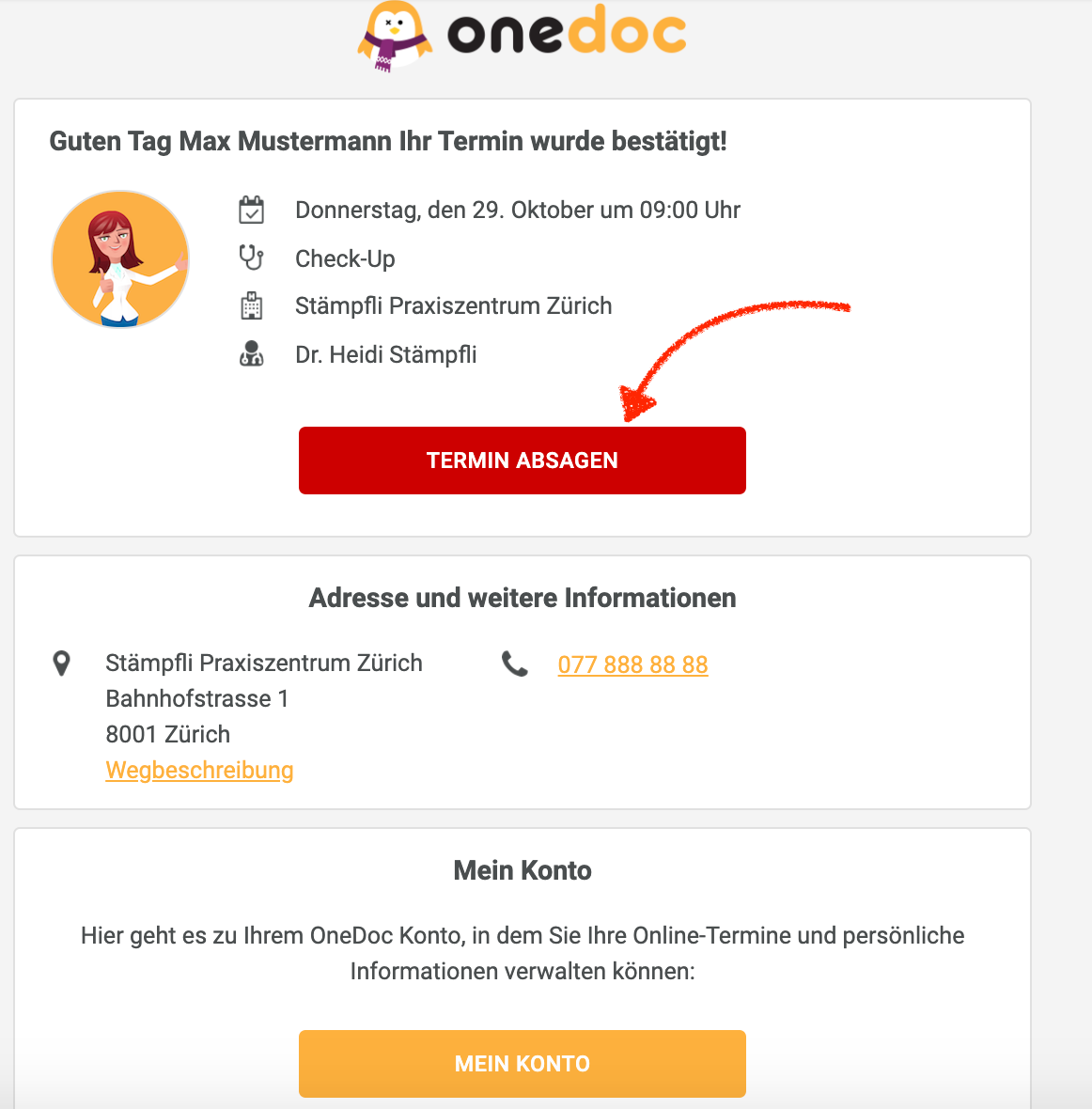Click the appointment date and time text
The image size is (1092, 1109).
coord(518,210)
